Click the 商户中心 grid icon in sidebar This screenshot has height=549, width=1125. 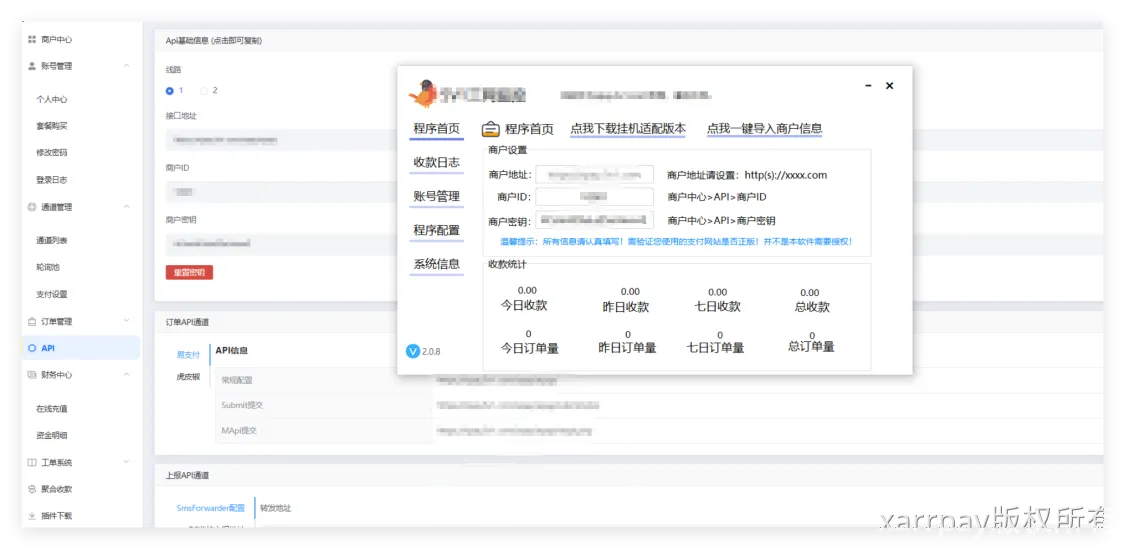(x=32, y=39)
